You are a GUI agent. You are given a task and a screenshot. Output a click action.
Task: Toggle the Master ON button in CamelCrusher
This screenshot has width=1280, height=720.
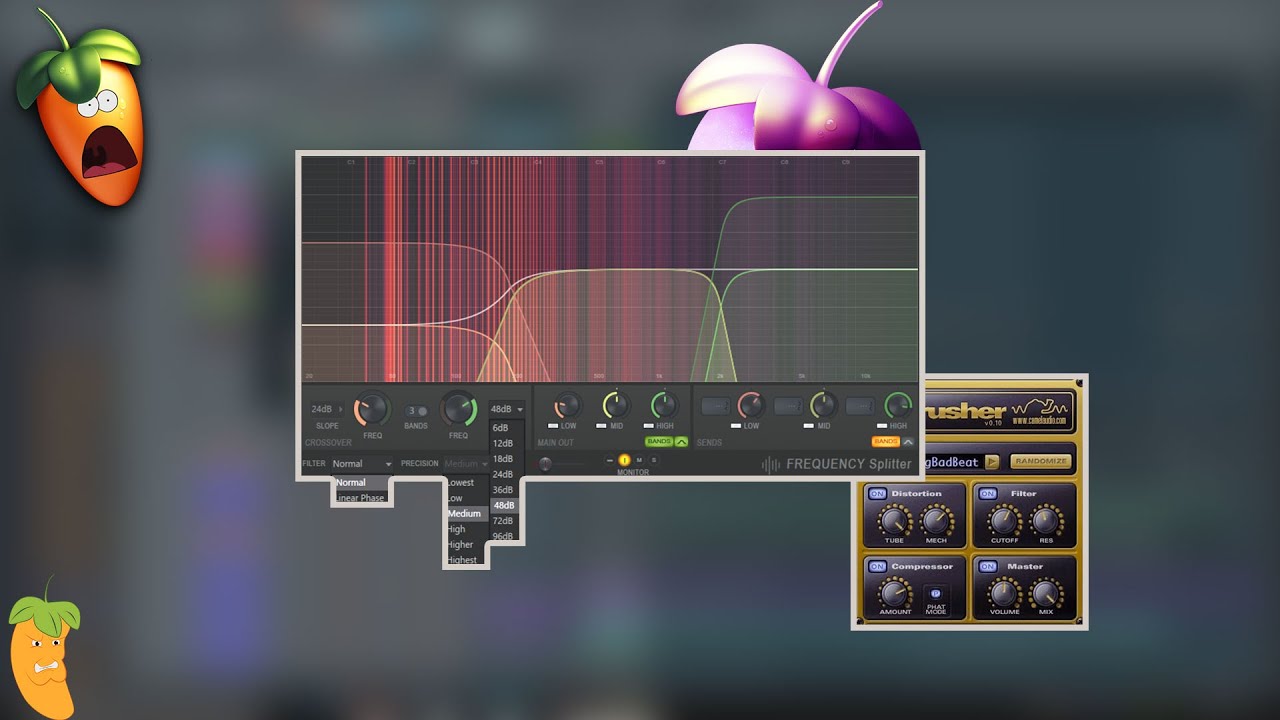pos(988,567)
